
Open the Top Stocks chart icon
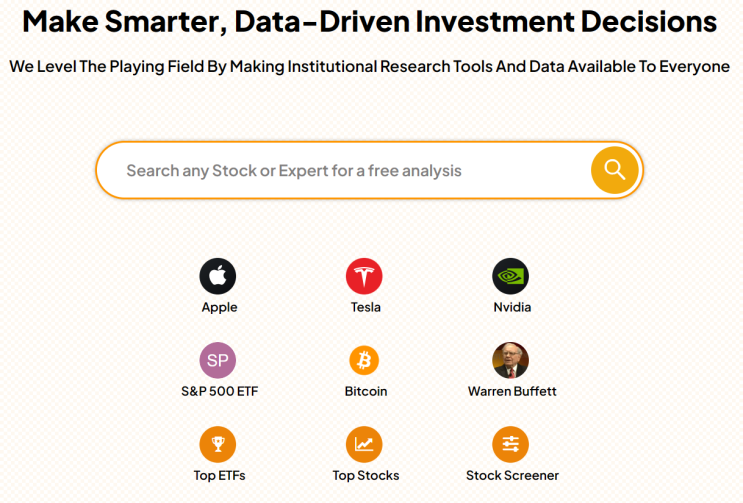pos(364,444)
